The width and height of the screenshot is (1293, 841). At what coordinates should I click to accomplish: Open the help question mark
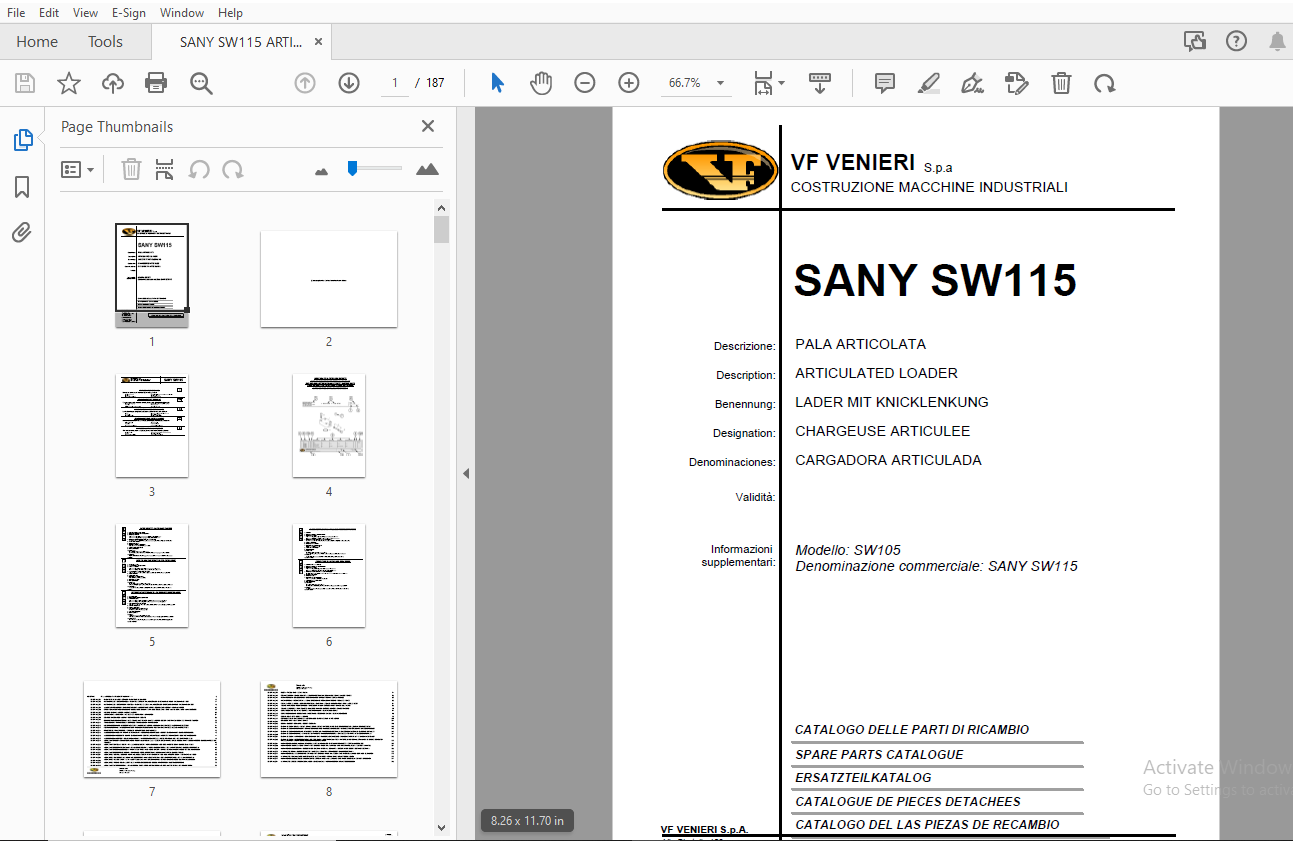(1236, 41)
